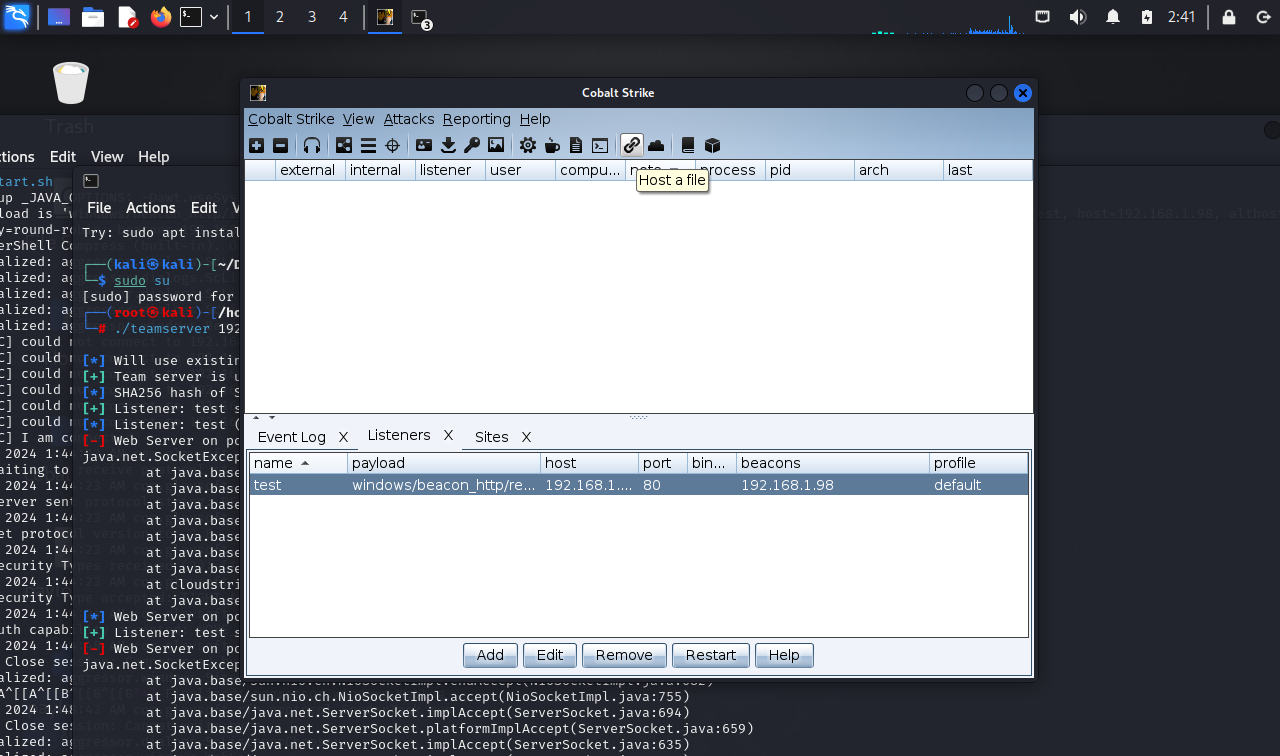
Task: Open the Attacks menu
Action: [409, 119]
